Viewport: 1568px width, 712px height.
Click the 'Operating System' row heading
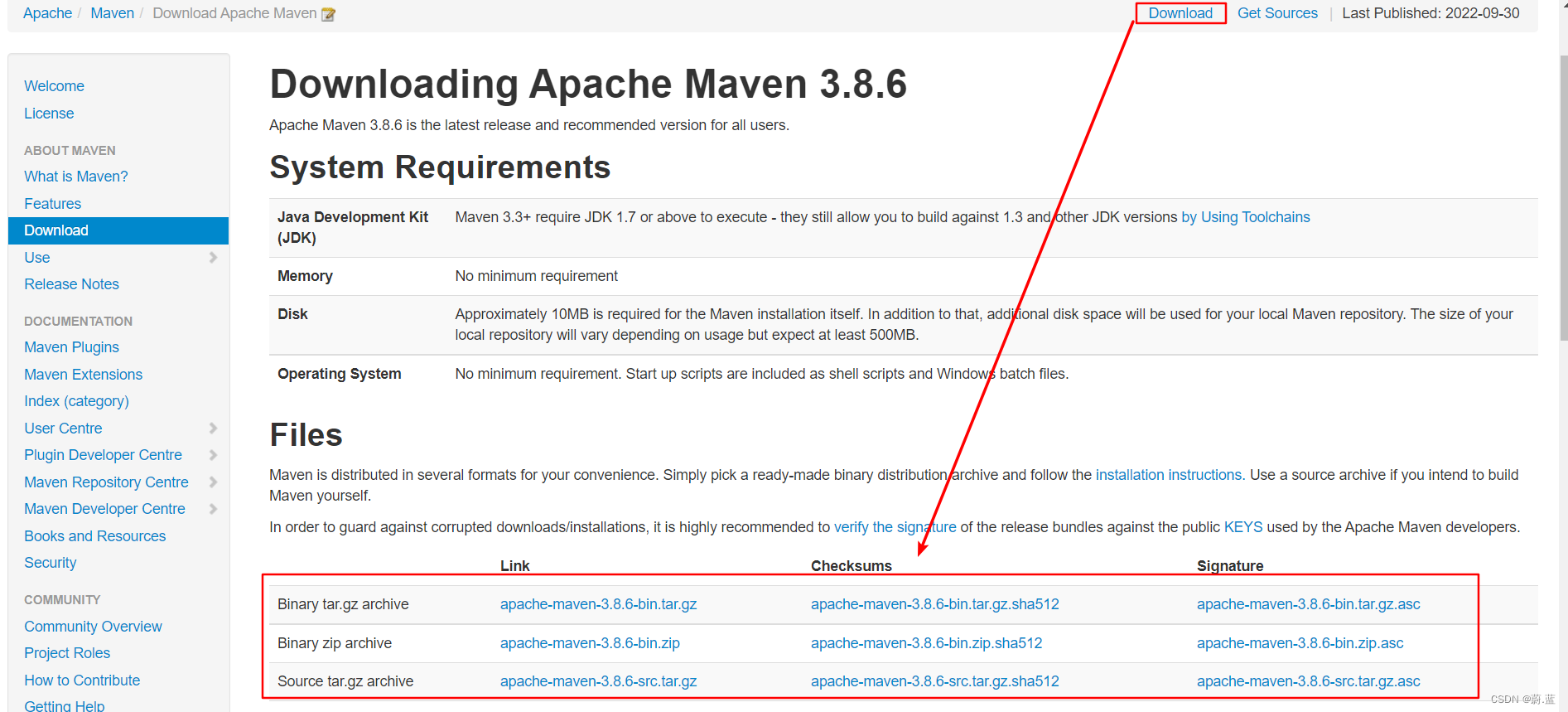339,374
